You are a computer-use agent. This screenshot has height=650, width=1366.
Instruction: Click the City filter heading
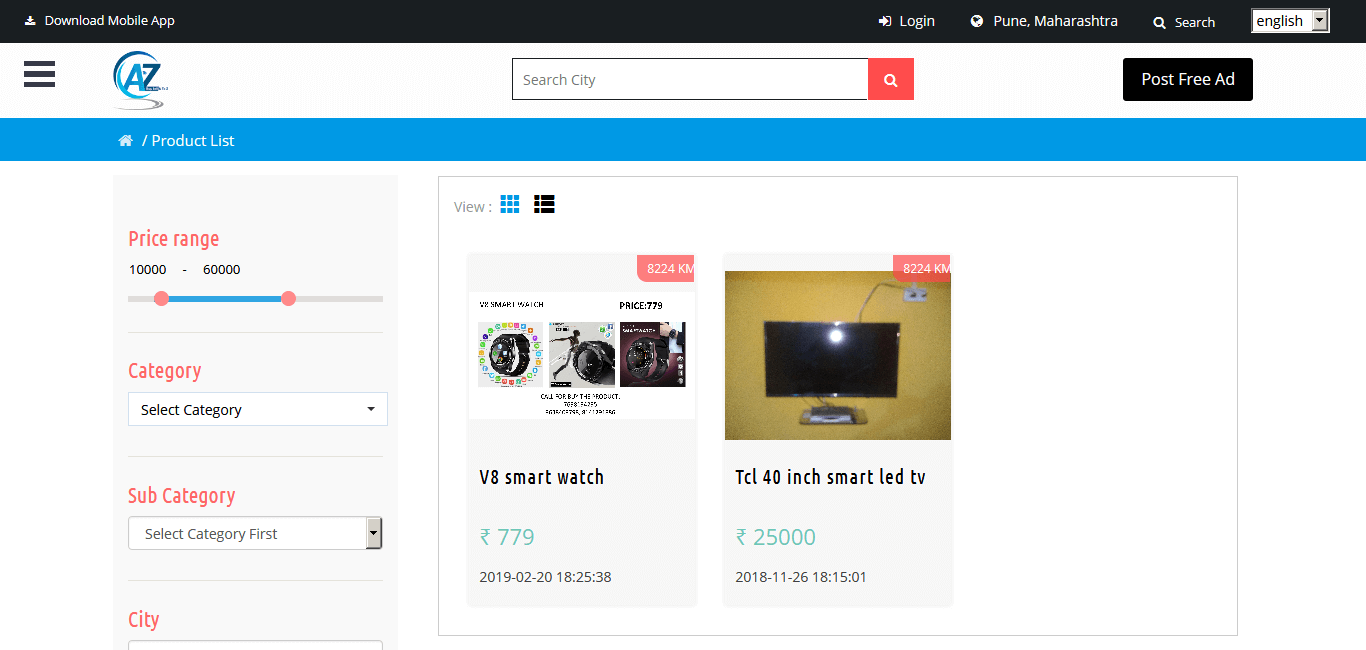tap(144, 620)
